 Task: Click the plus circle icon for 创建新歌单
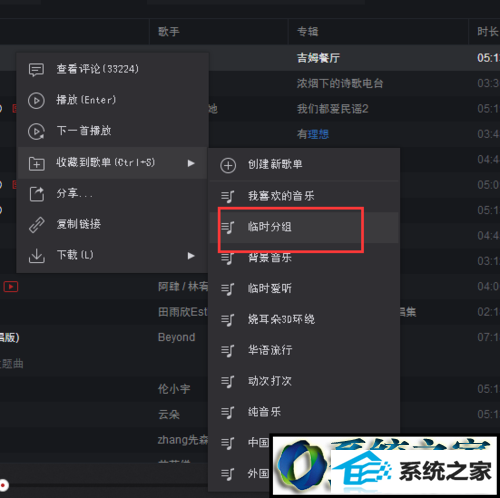point(228,165)
